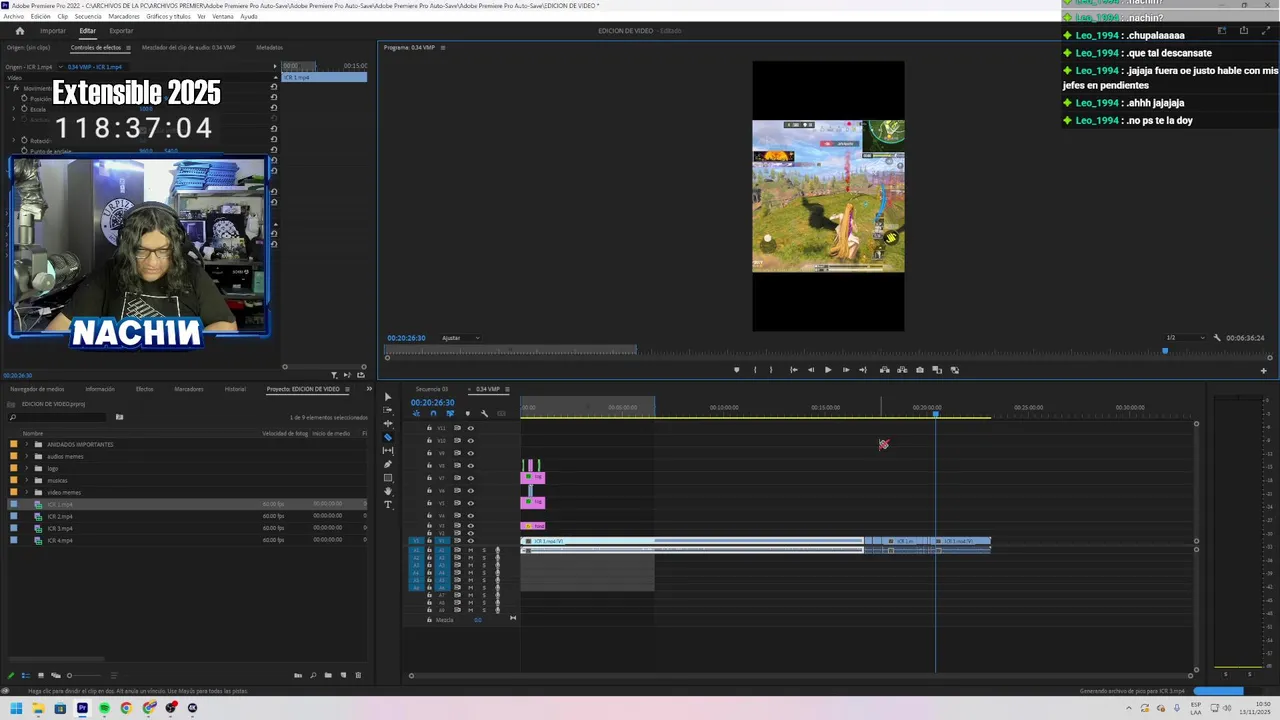
Task: Switch to Exportar workspace
Action: pos(121,31)
